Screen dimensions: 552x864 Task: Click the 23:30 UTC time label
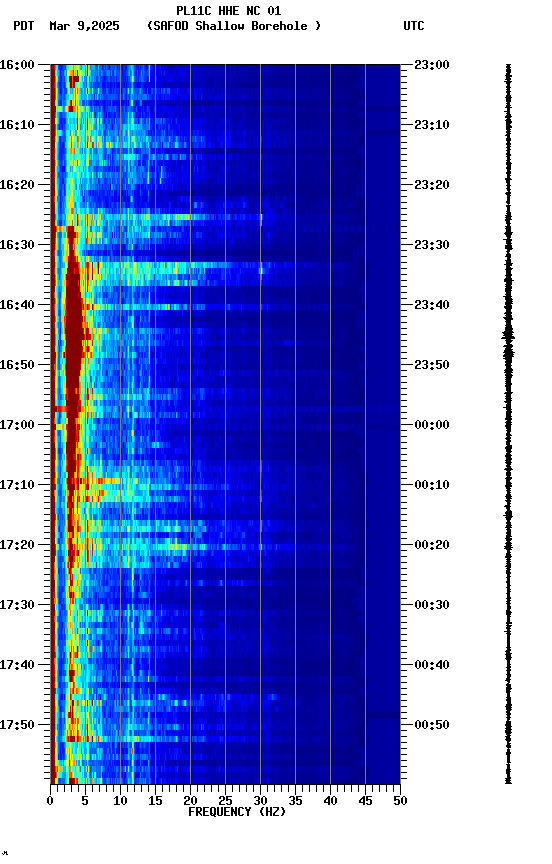pos(432,245)
